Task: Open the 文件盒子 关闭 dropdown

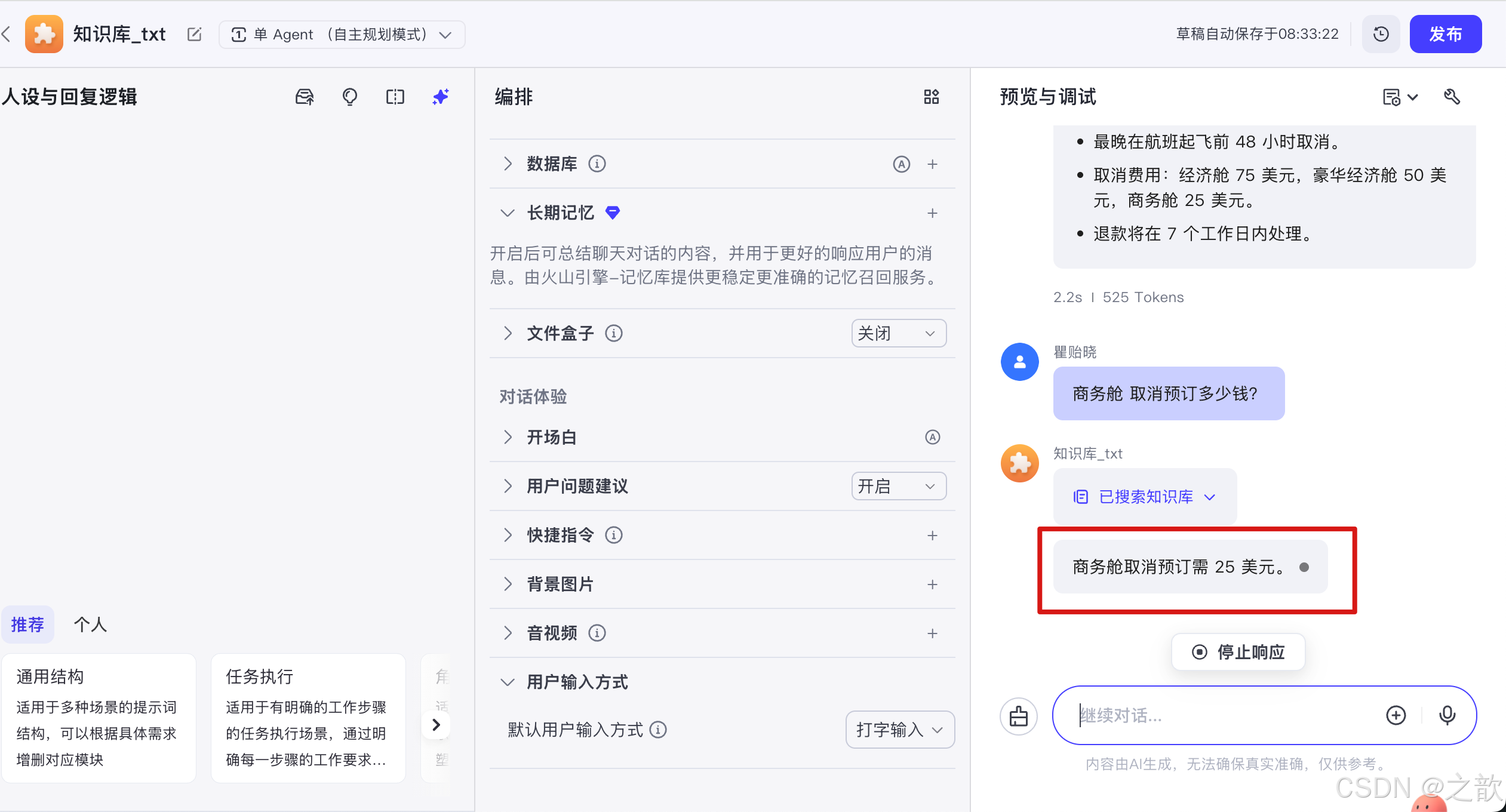Action: tap(898, 333)
